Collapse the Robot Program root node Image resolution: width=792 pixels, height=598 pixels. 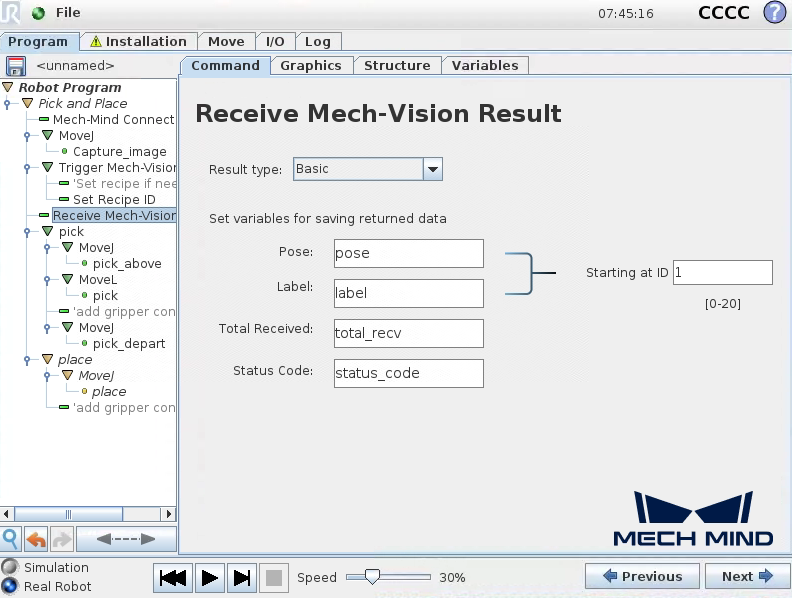8,87
